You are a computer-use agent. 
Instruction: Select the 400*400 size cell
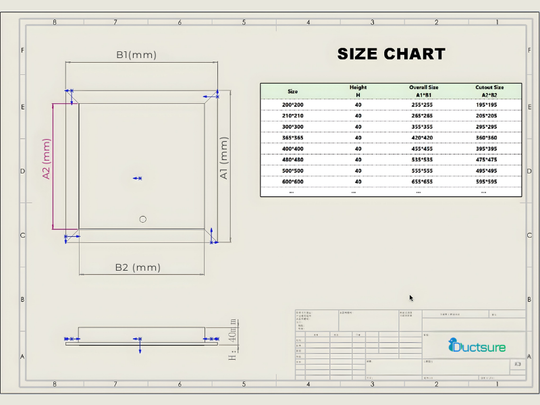(293, 149)
